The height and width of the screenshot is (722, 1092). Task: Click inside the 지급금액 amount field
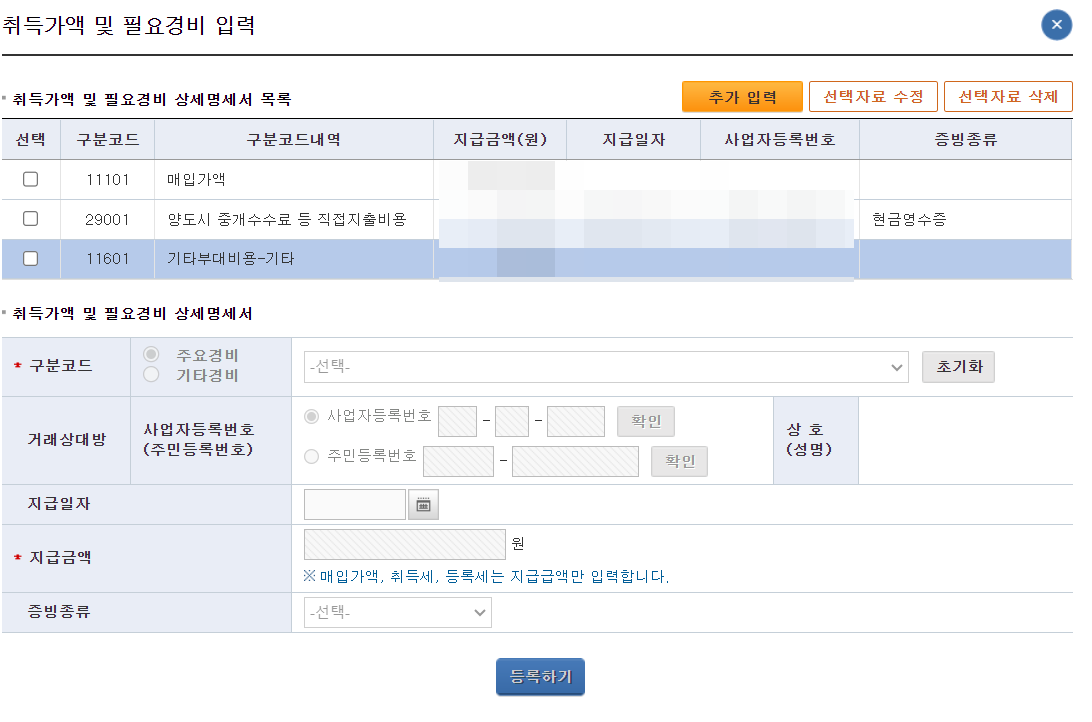pos(404,543)
